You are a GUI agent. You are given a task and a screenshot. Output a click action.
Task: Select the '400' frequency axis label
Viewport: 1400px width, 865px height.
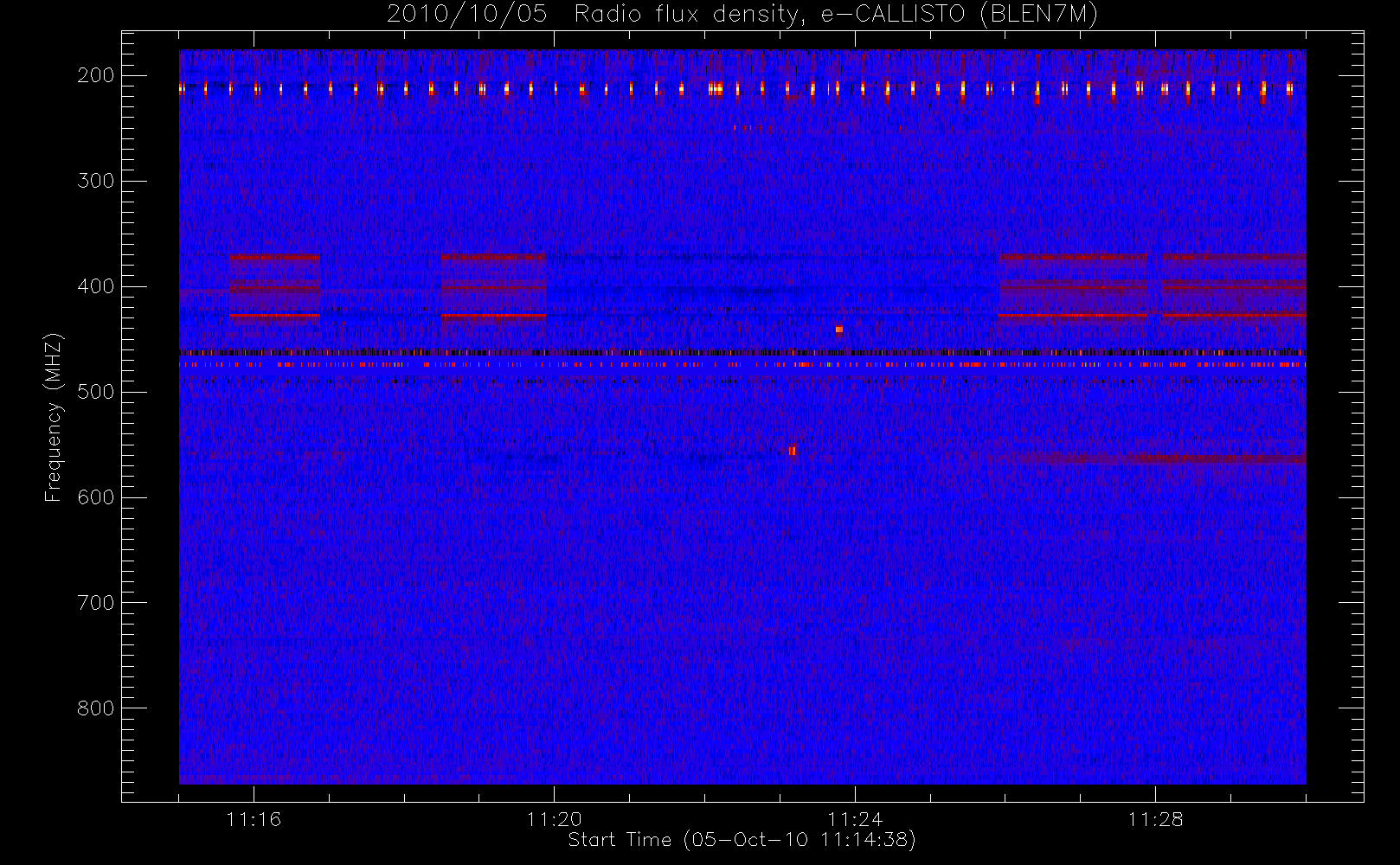click(x=95, y=286)
